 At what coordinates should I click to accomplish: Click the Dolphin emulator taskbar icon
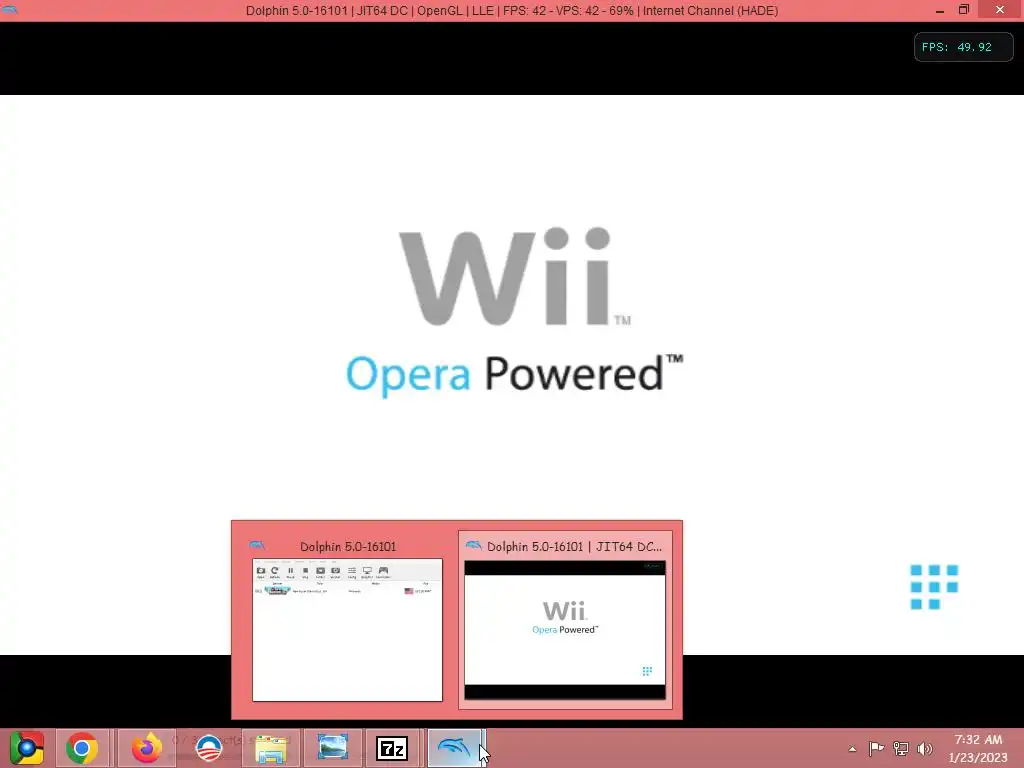(x=455, y=748)
